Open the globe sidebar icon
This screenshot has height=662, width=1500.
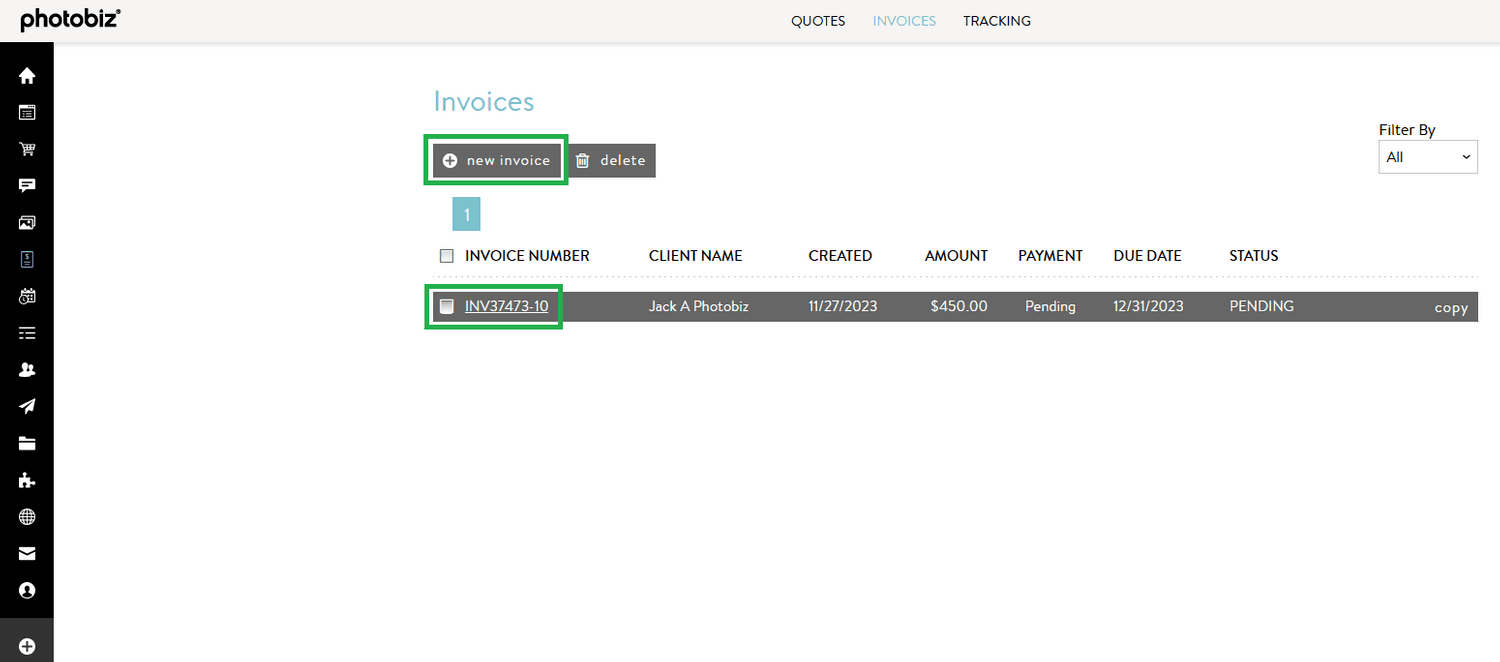click(x=27, y=517)
